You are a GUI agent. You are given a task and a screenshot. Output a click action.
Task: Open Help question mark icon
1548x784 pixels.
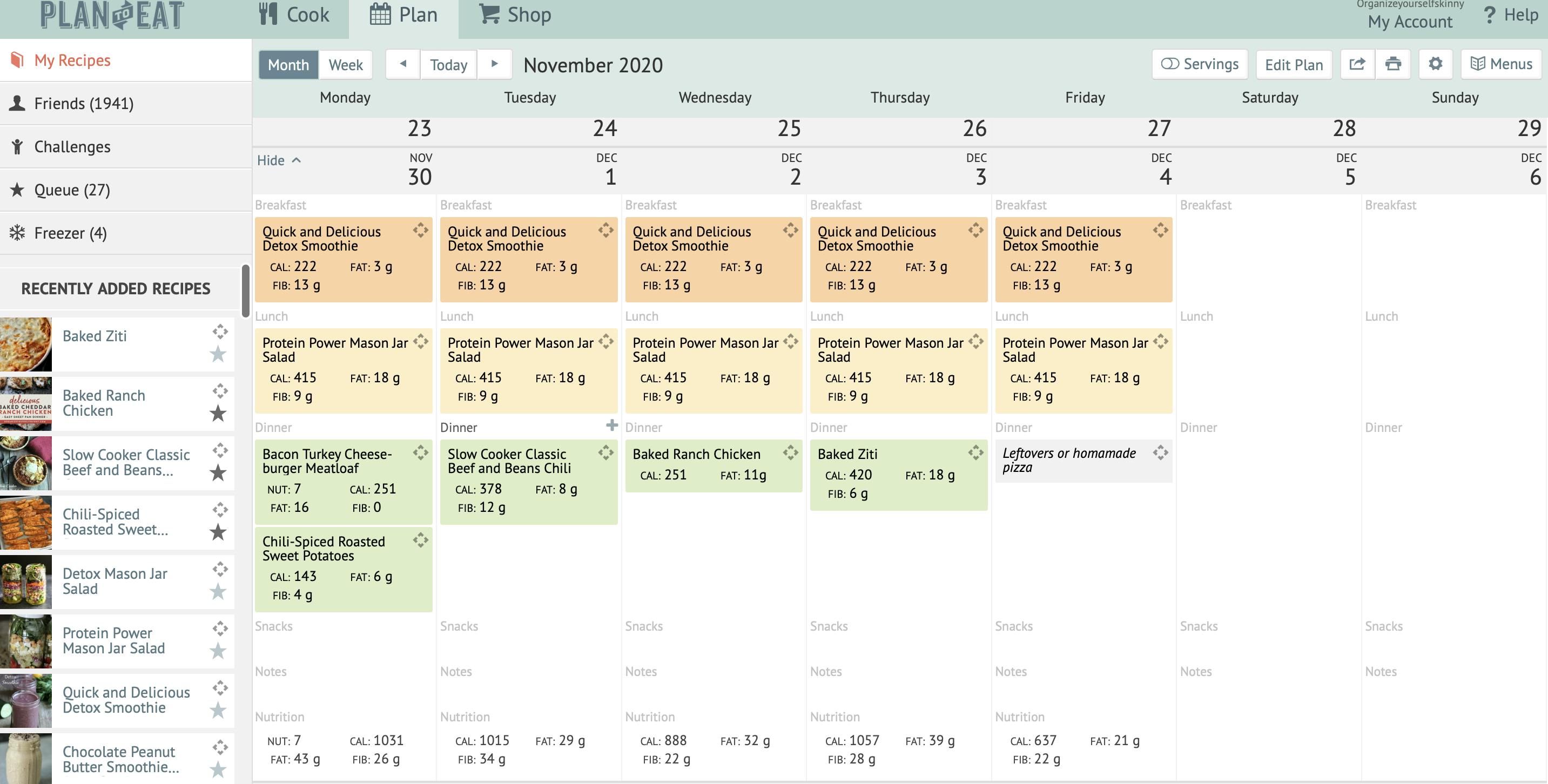click(x=1489, y=15)
